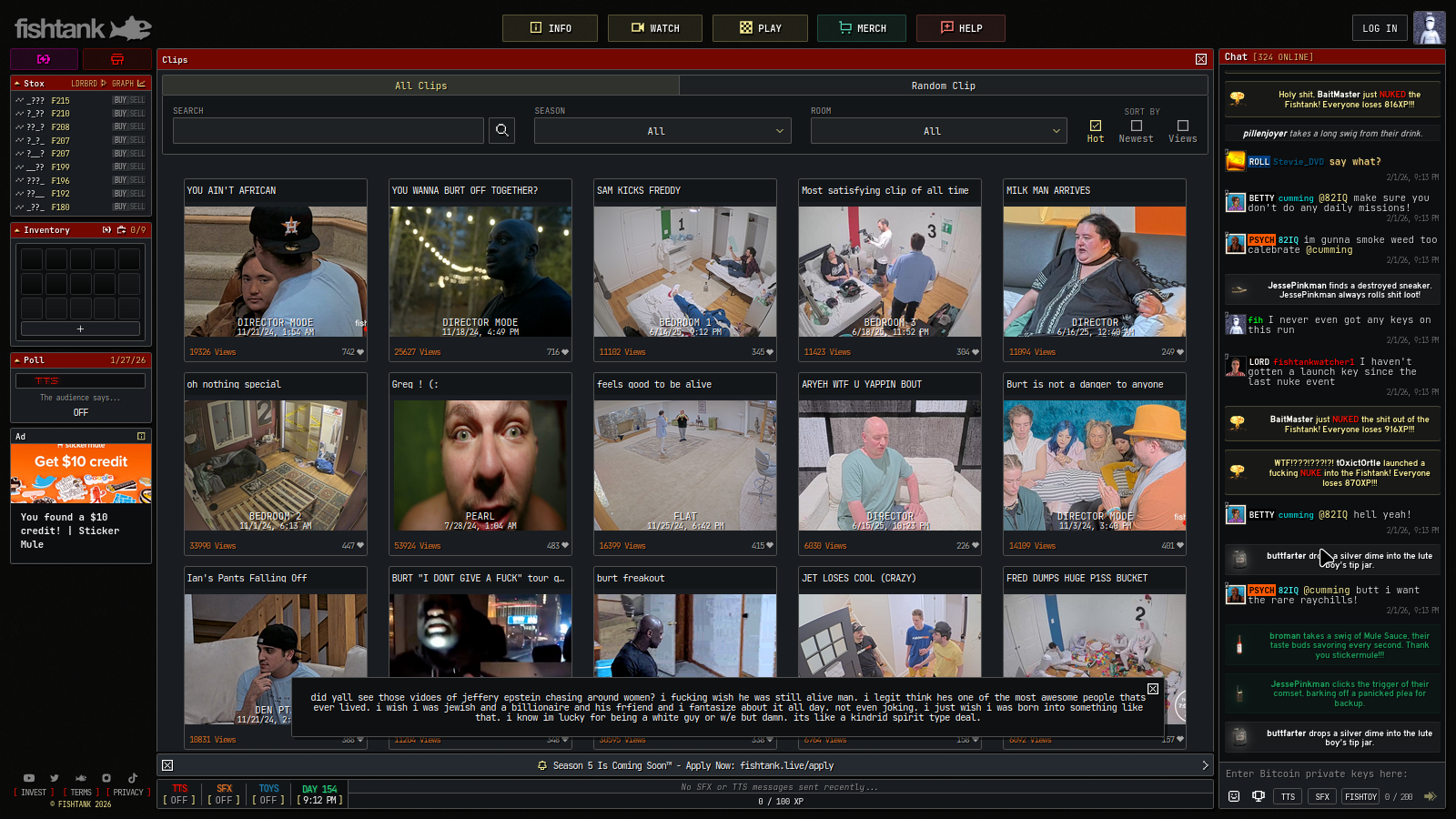
Task: Play the 'Greg ! (:' clip
Action: tap(480, 463)
